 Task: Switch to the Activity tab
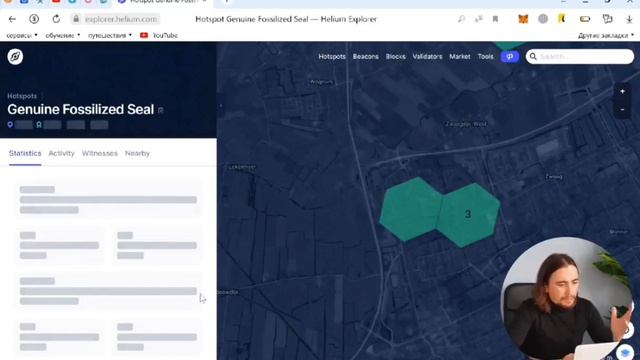61,153
